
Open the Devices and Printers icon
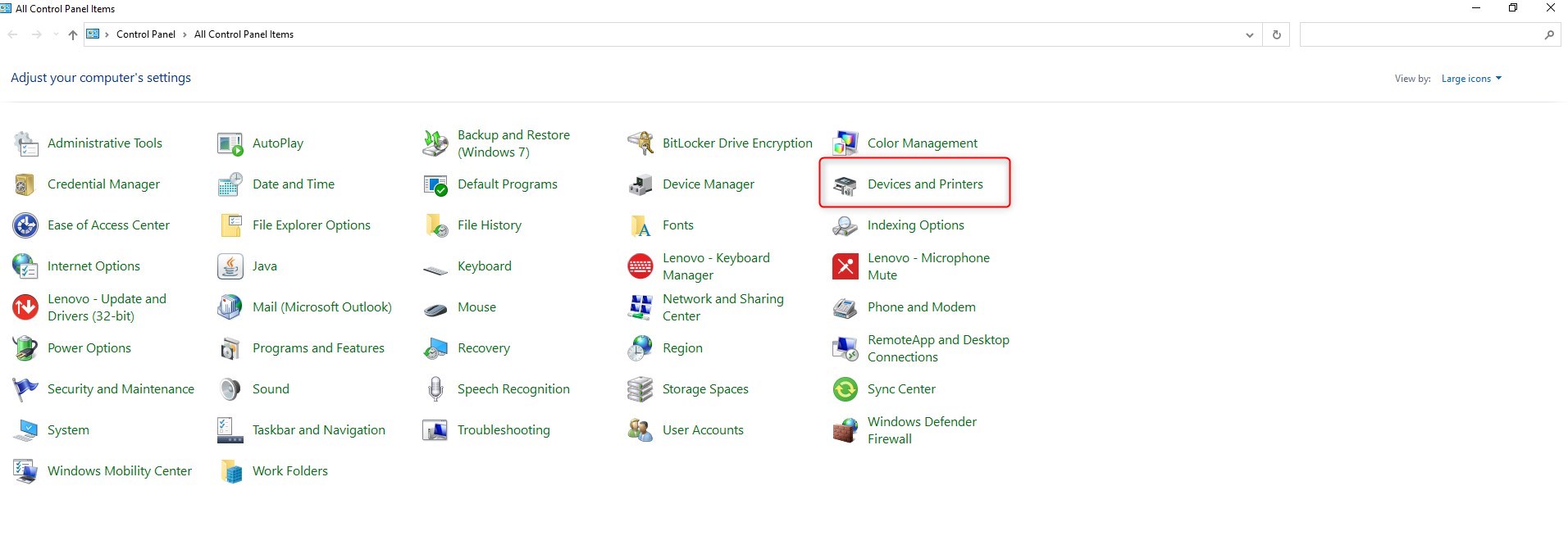point(846,184)
